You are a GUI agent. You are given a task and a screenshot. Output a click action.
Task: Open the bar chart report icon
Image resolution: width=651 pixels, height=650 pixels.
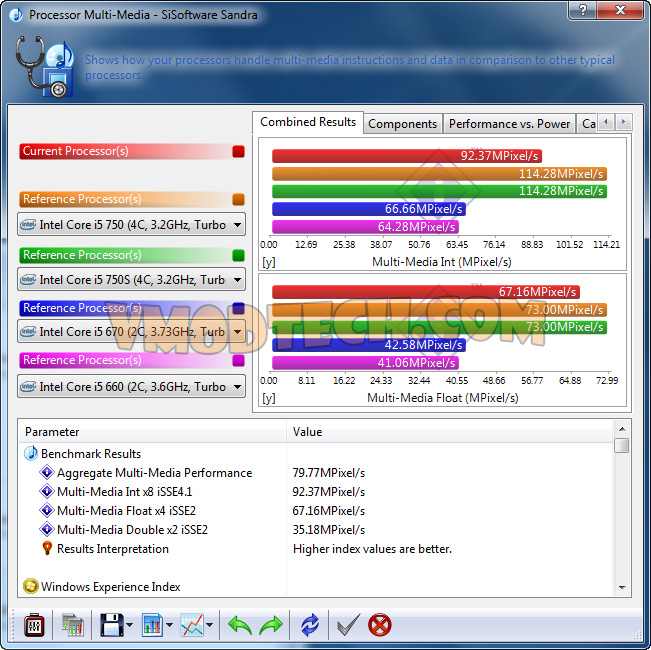tap(152, 625)
